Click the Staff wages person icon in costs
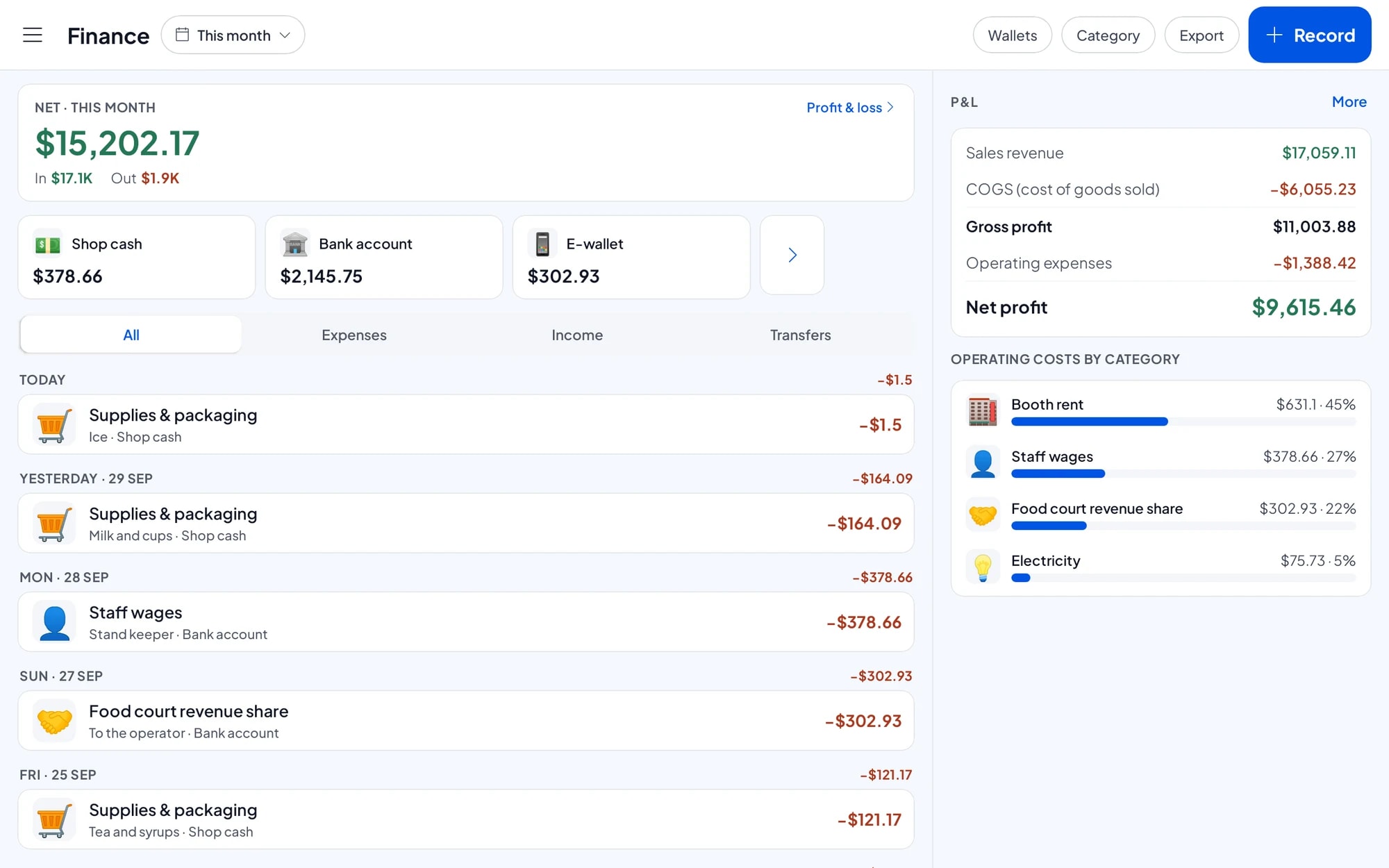 pyautogui.click(x=983, y=463)
